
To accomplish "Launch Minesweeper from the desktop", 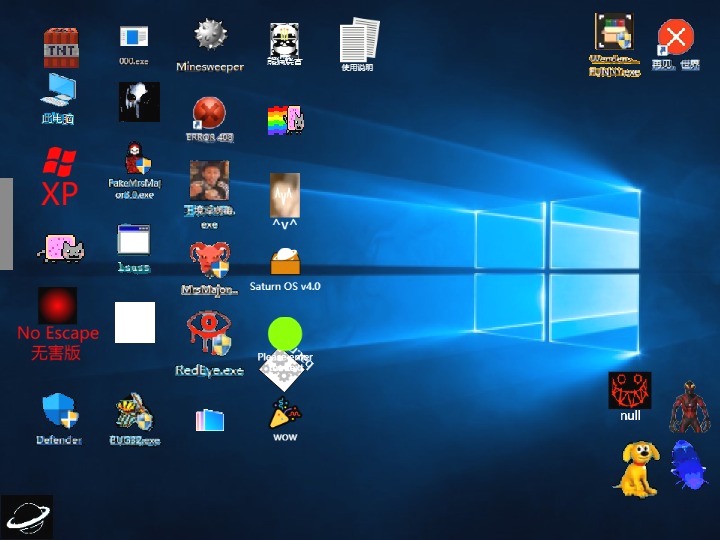I will coord(210,45).
